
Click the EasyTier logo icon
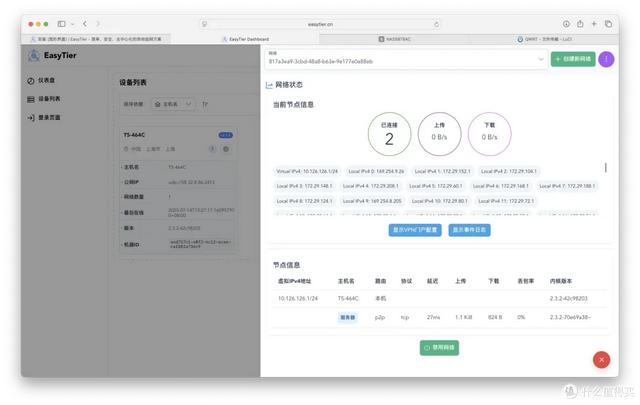point(33,55)
